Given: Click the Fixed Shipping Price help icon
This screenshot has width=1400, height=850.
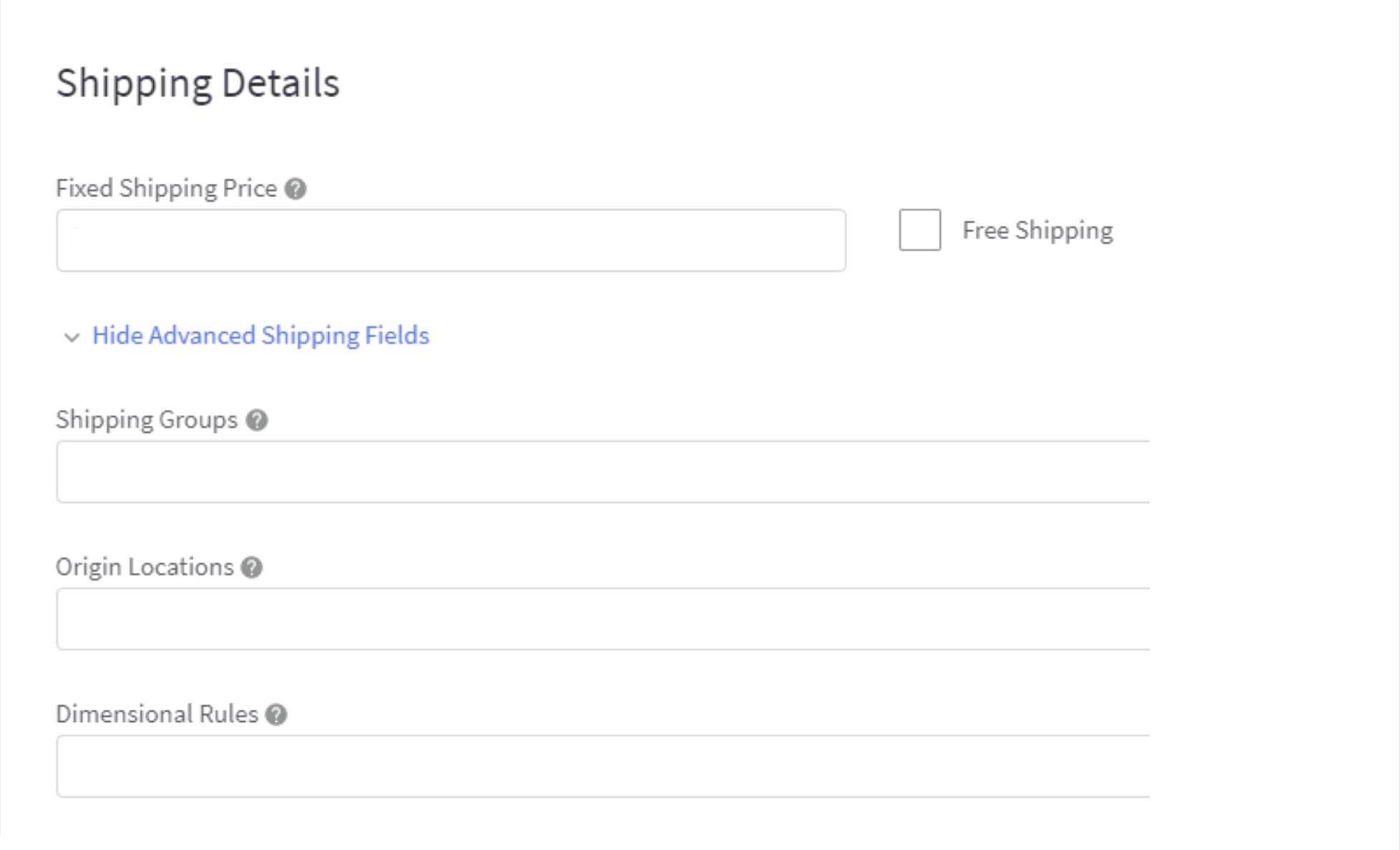Looking at the screenshot, I should pyautogui.click(x=295, y=189).
